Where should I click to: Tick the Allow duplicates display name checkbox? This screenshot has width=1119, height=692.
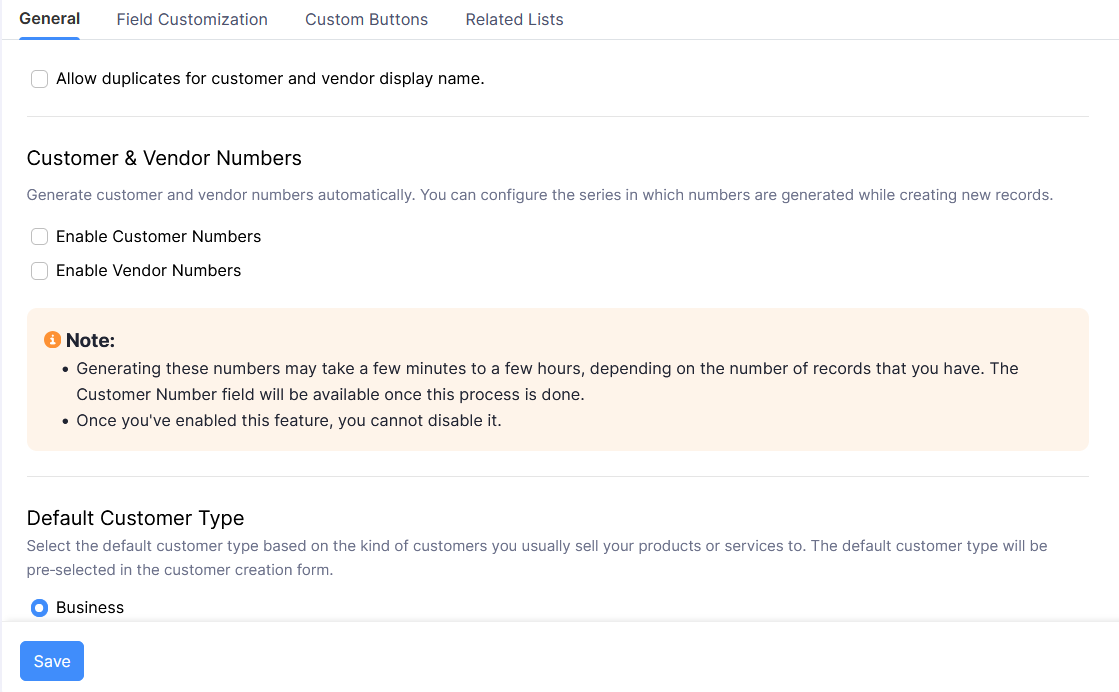[39, 79]
